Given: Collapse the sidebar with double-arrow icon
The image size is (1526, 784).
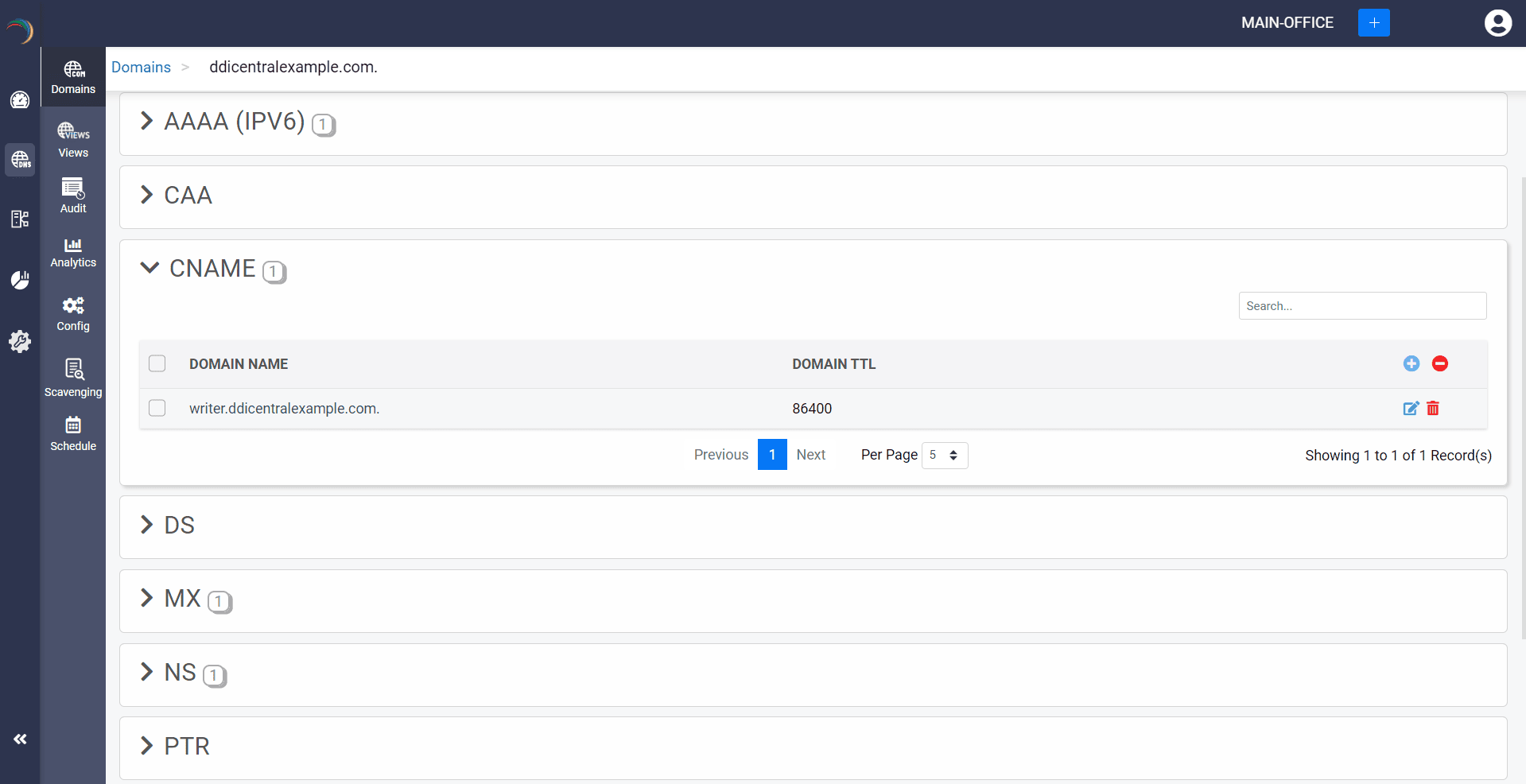Looking at the screenshot, I should (x=20, y=739).
